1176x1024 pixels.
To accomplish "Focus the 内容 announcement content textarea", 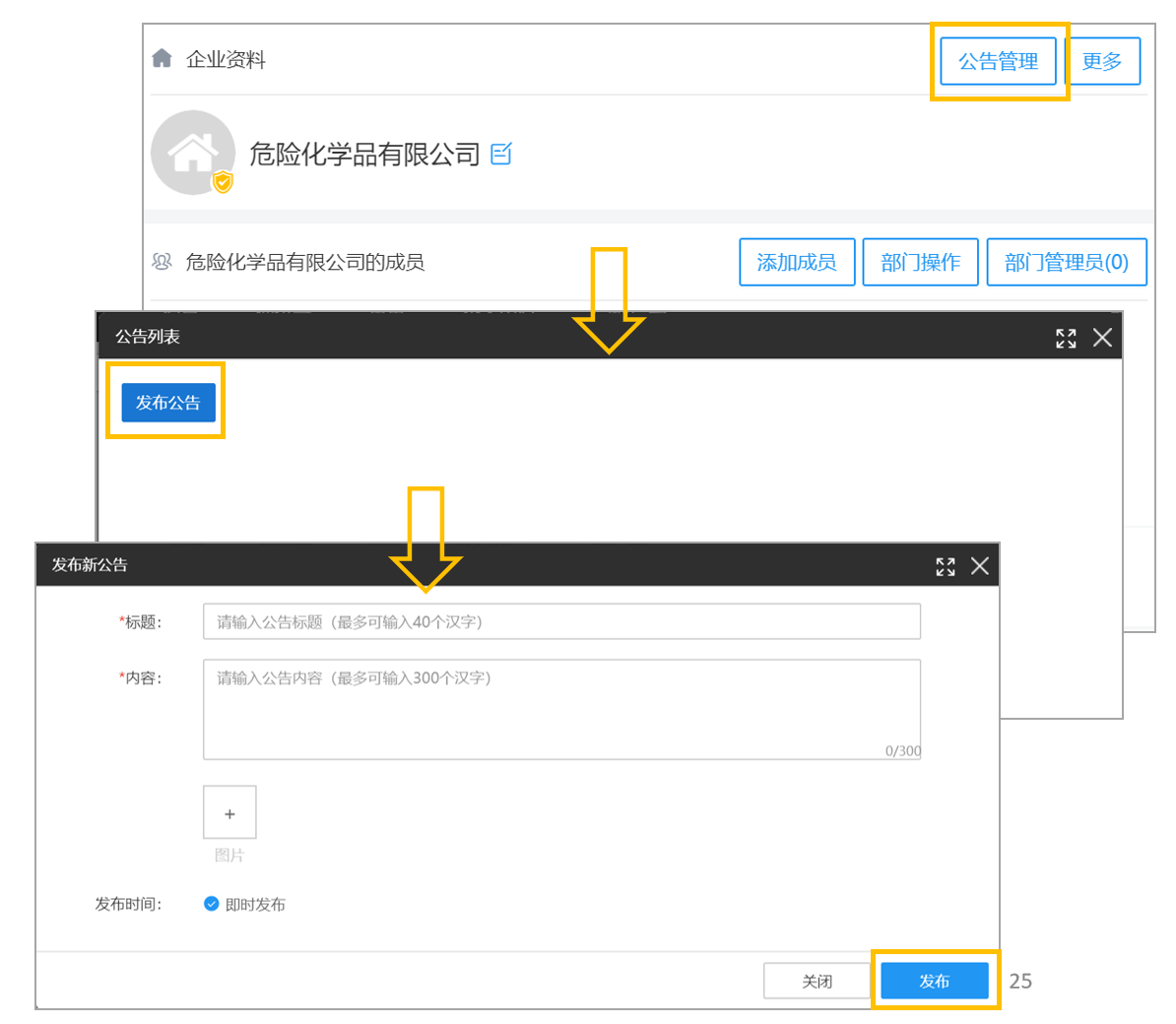I will pos(561,709).
